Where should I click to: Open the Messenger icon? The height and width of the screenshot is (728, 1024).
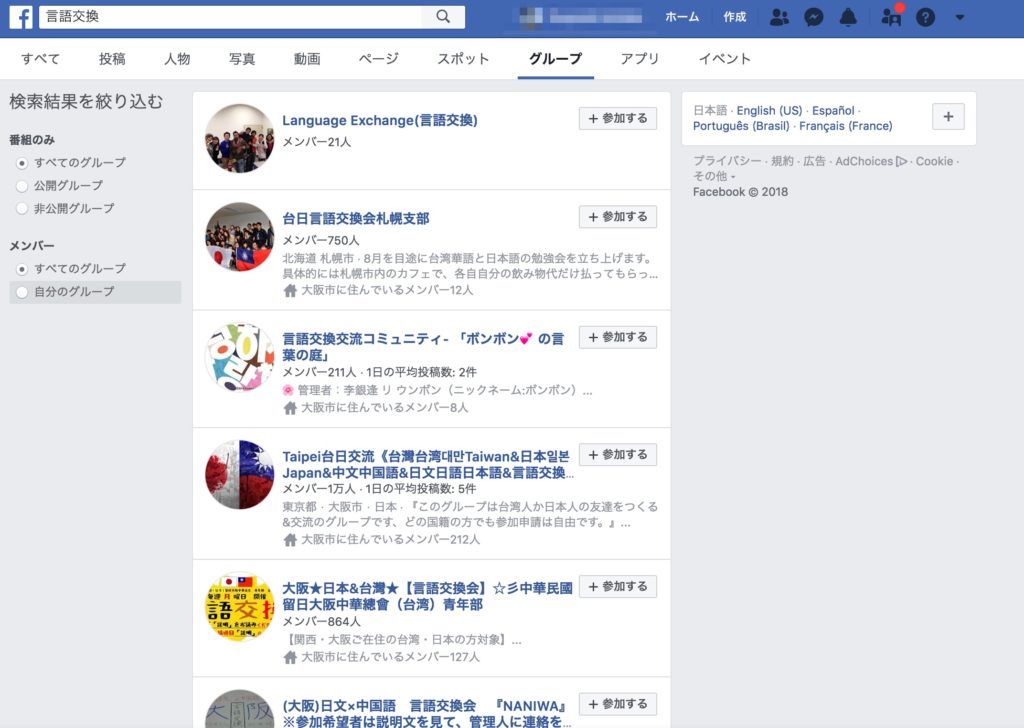813,17
